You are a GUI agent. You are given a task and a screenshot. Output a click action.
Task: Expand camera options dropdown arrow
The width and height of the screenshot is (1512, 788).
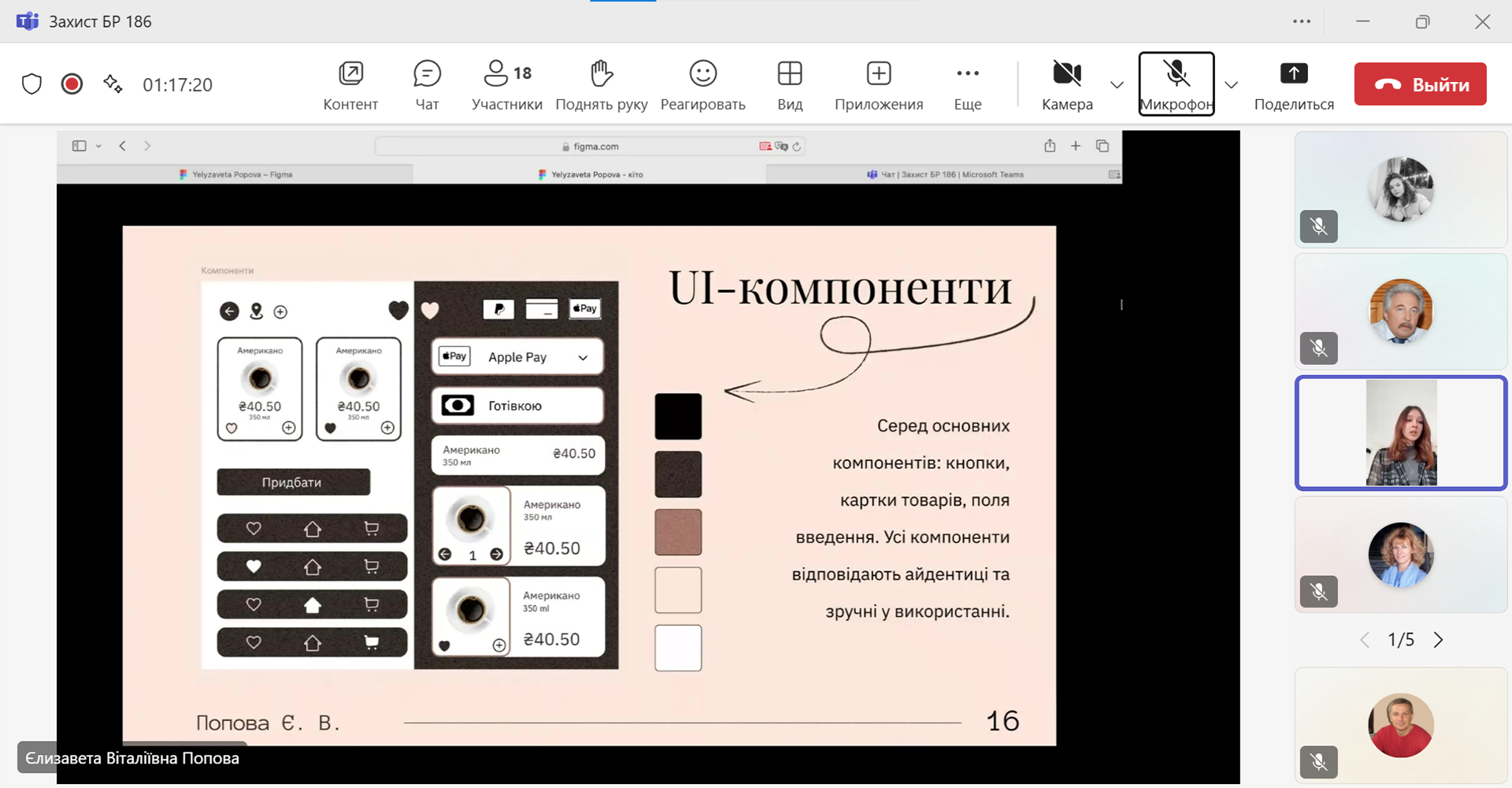(x=1117, y=85)
